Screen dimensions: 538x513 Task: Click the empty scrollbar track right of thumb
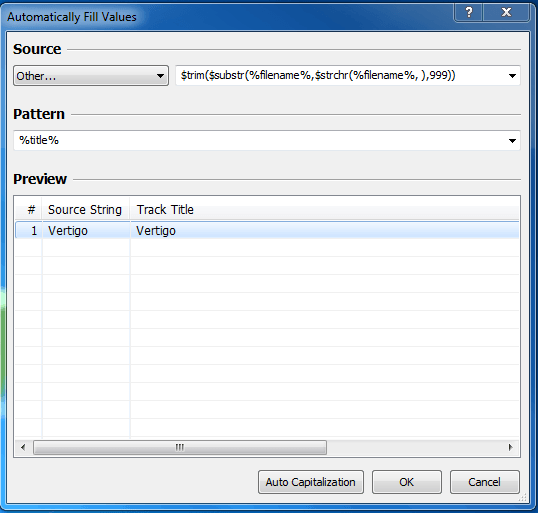pos(414,447)
